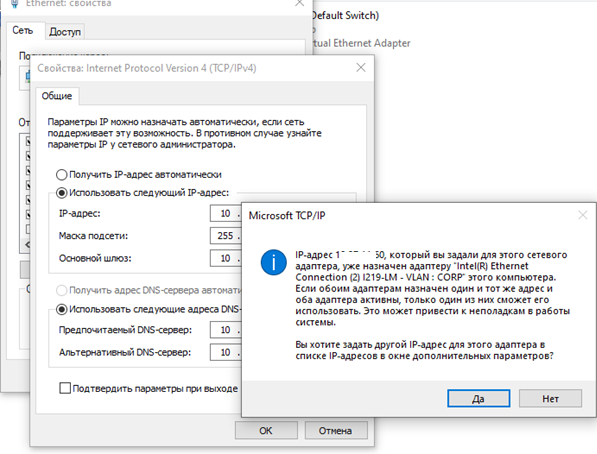Click the IP-адрес input field
The height and width of the screenshot is (454, 597).
coord(226,213)
